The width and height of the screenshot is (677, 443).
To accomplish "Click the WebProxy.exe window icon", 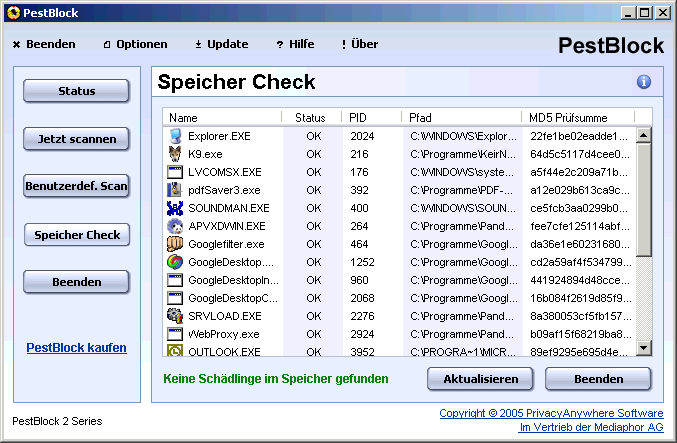I will tap(175, 334).
